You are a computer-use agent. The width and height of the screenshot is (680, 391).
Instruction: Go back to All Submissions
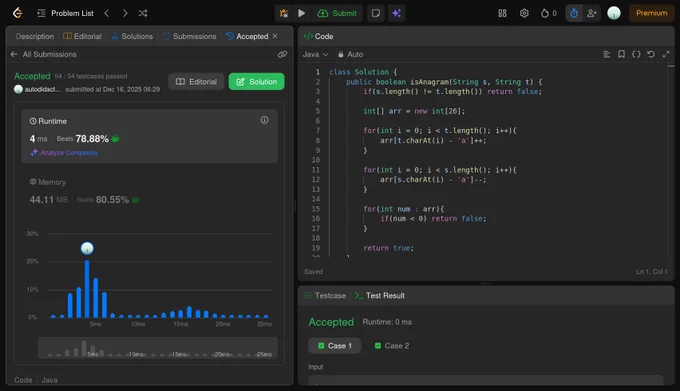pos(43,54)
